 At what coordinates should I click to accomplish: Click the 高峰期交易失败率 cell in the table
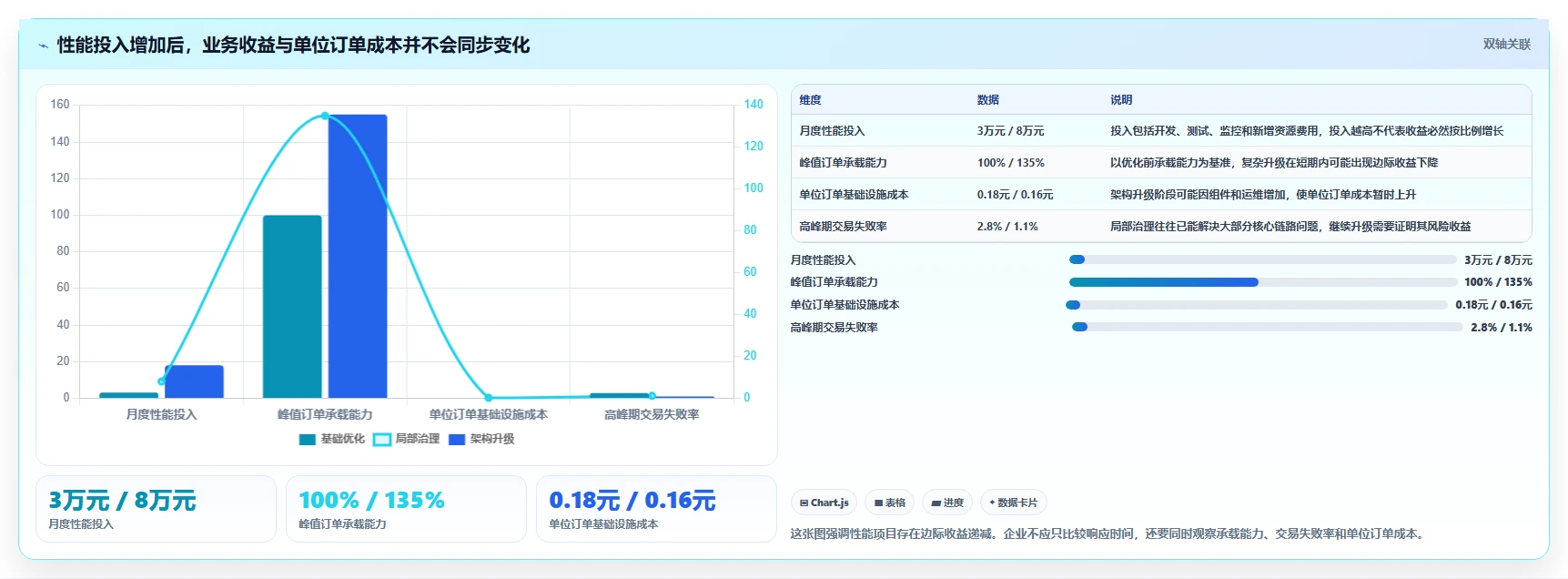pyautogui.click(x=843, y=227)
